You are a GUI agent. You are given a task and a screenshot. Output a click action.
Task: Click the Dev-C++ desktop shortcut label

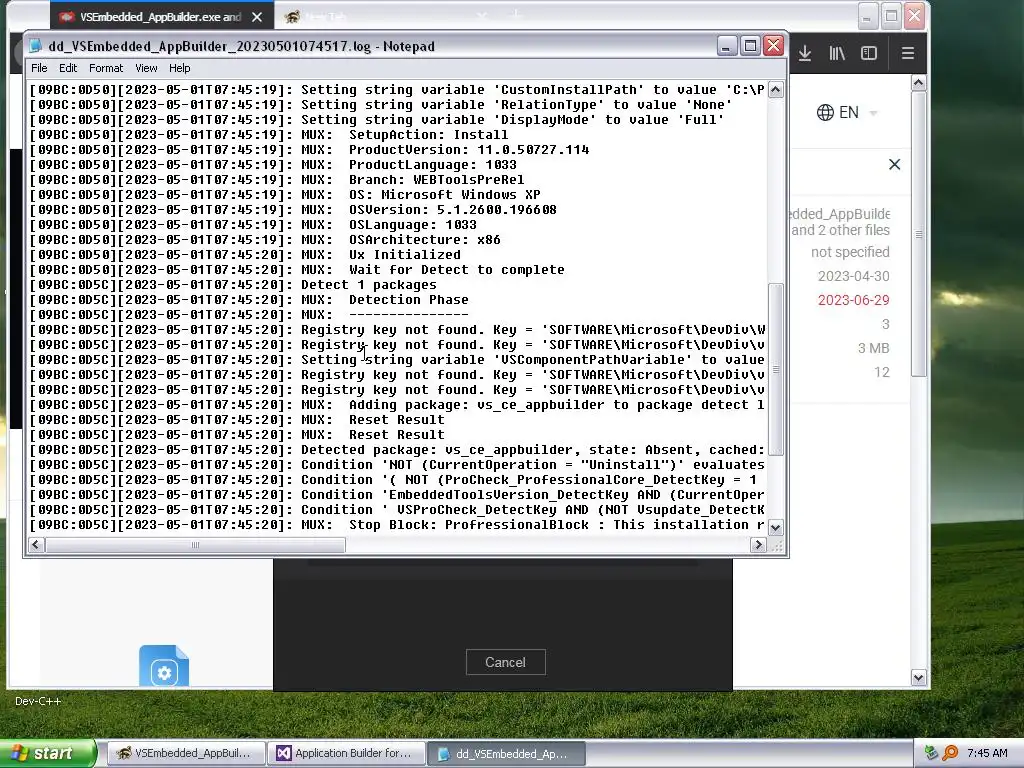click(x=38, y=701)
